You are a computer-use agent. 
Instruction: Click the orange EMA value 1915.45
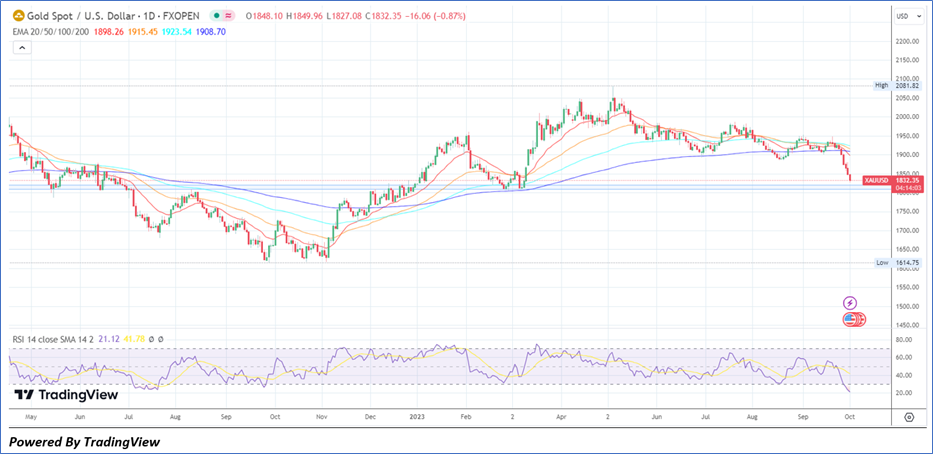(x=143, y=32)
